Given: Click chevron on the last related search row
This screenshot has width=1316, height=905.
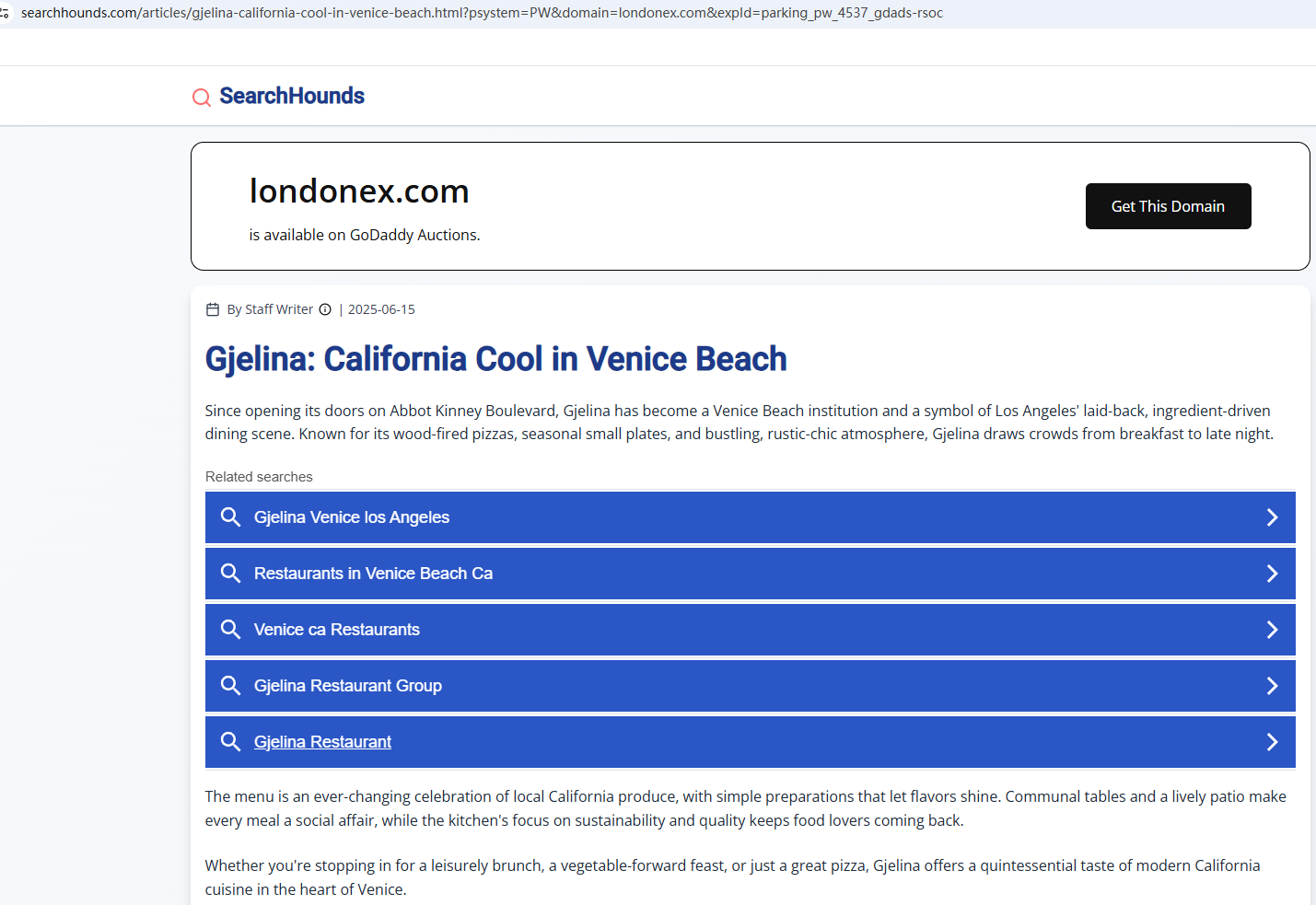Looking at the screenshot, I should coord(1272,742).
